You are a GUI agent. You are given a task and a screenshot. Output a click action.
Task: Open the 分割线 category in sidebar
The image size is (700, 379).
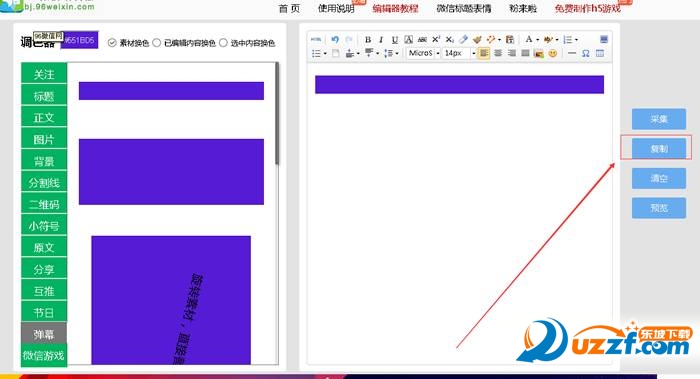coord(44,183)
